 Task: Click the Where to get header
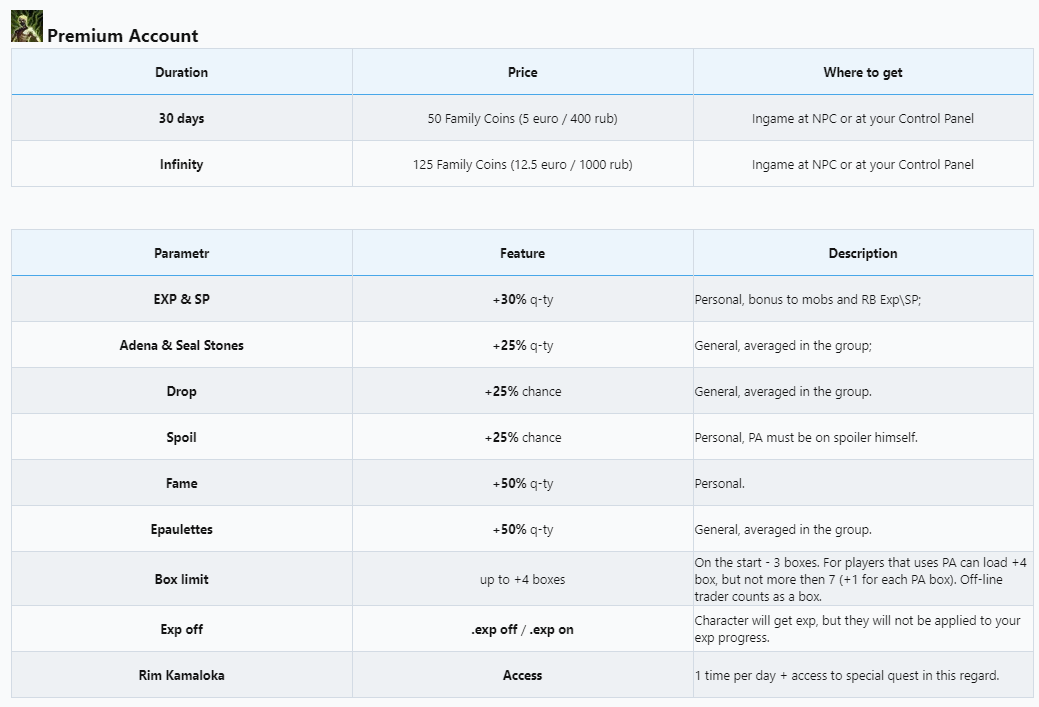tap(862, 72)
